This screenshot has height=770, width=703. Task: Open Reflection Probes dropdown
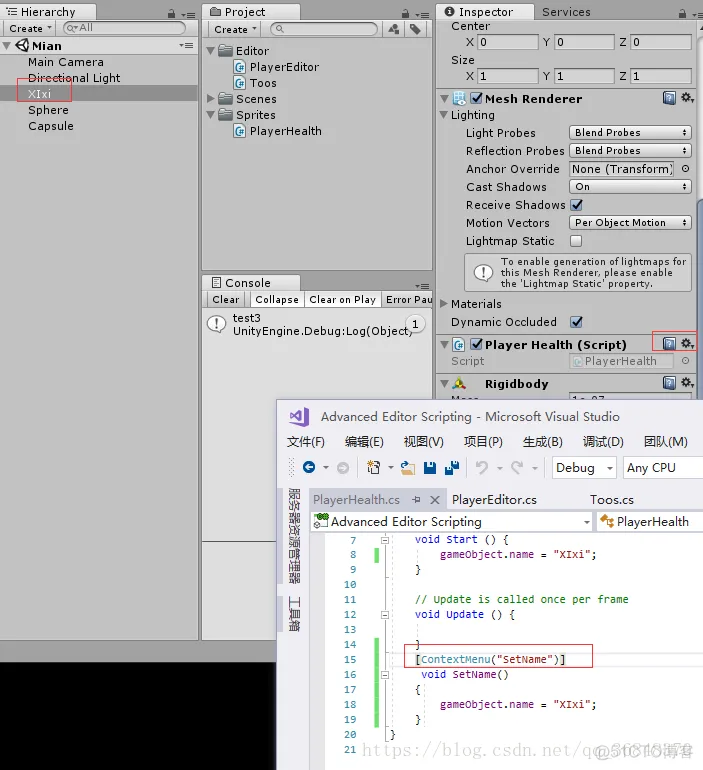coord(630,150)
